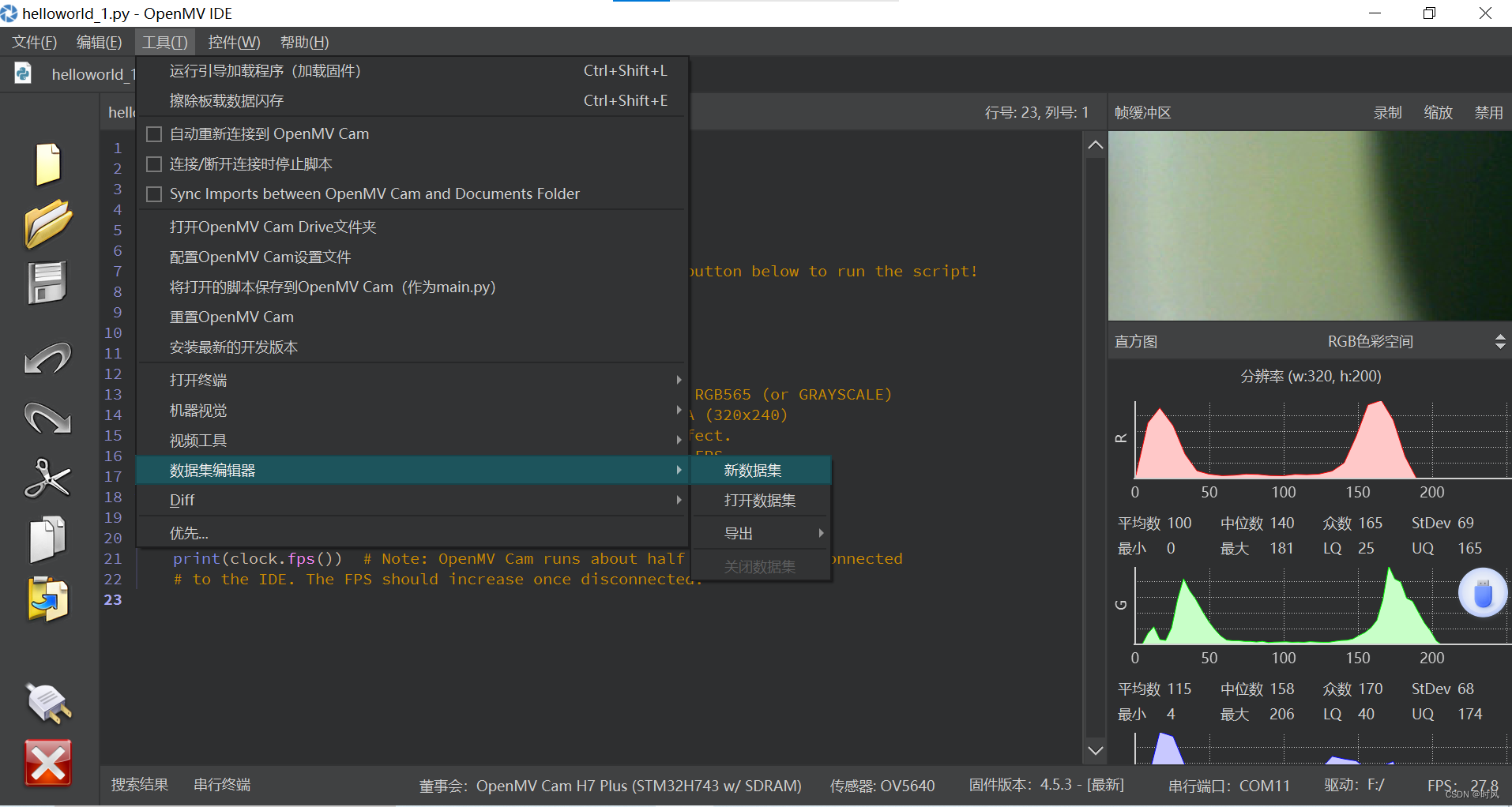The height and width of the screenshot is (807, 1512).
Task: Paste using the clipboard icon
Action: (47, 599)
